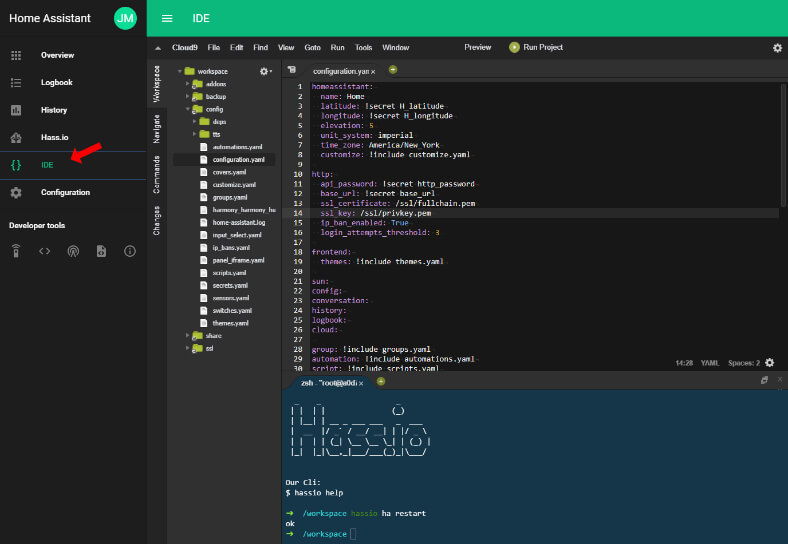788x544 pixels.
Task: Open ip_bans.yaml in file tree
Action: coord(231,247)
